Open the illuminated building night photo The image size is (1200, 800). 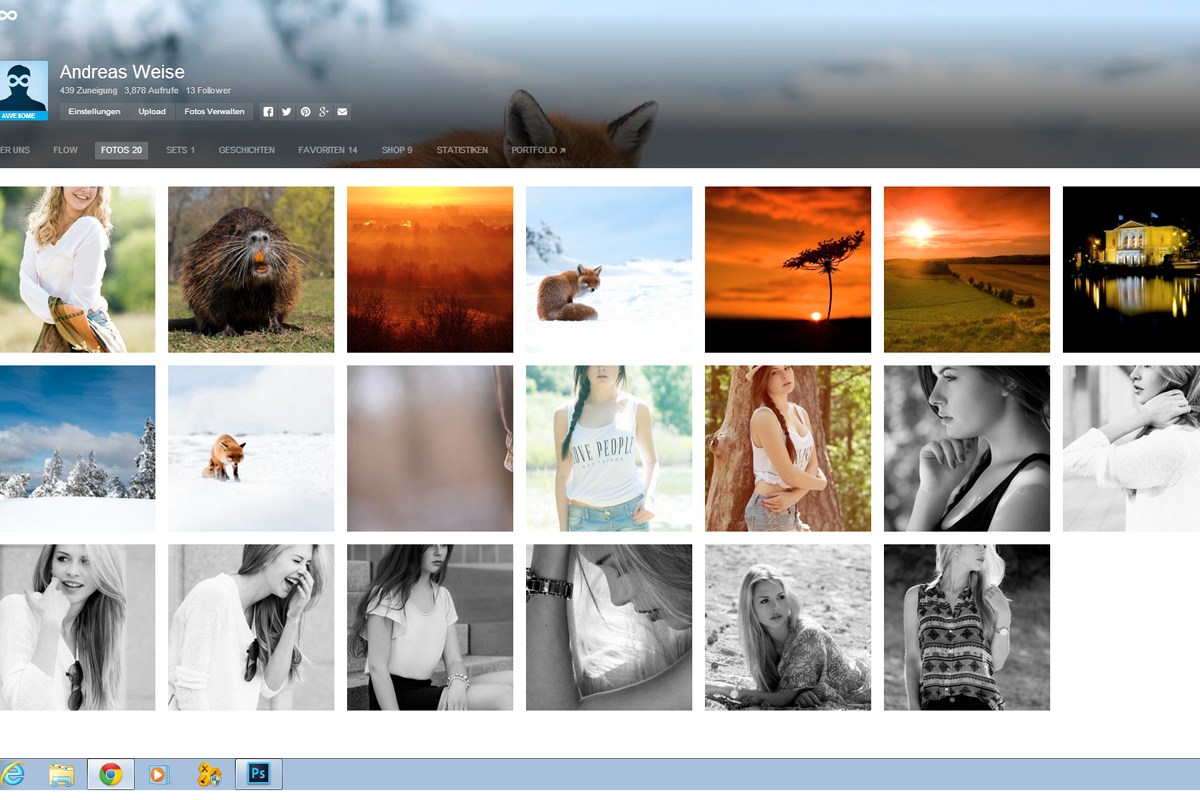click(1131, 269)
